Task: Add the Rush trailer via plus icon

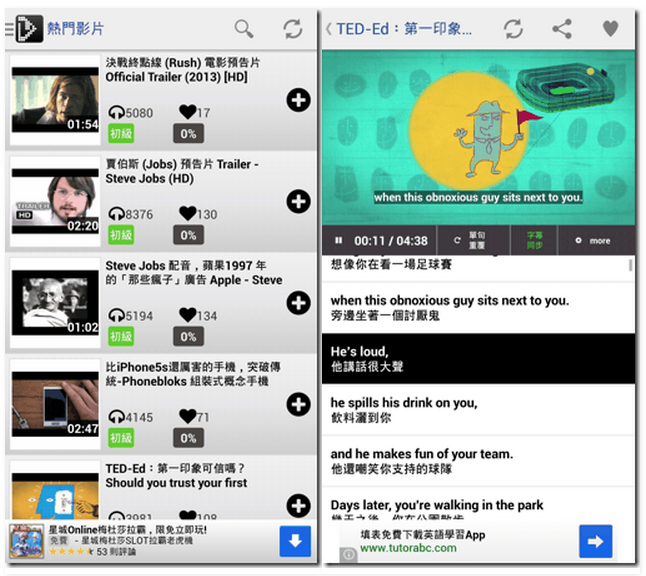Action: click(x=298, y=100)
